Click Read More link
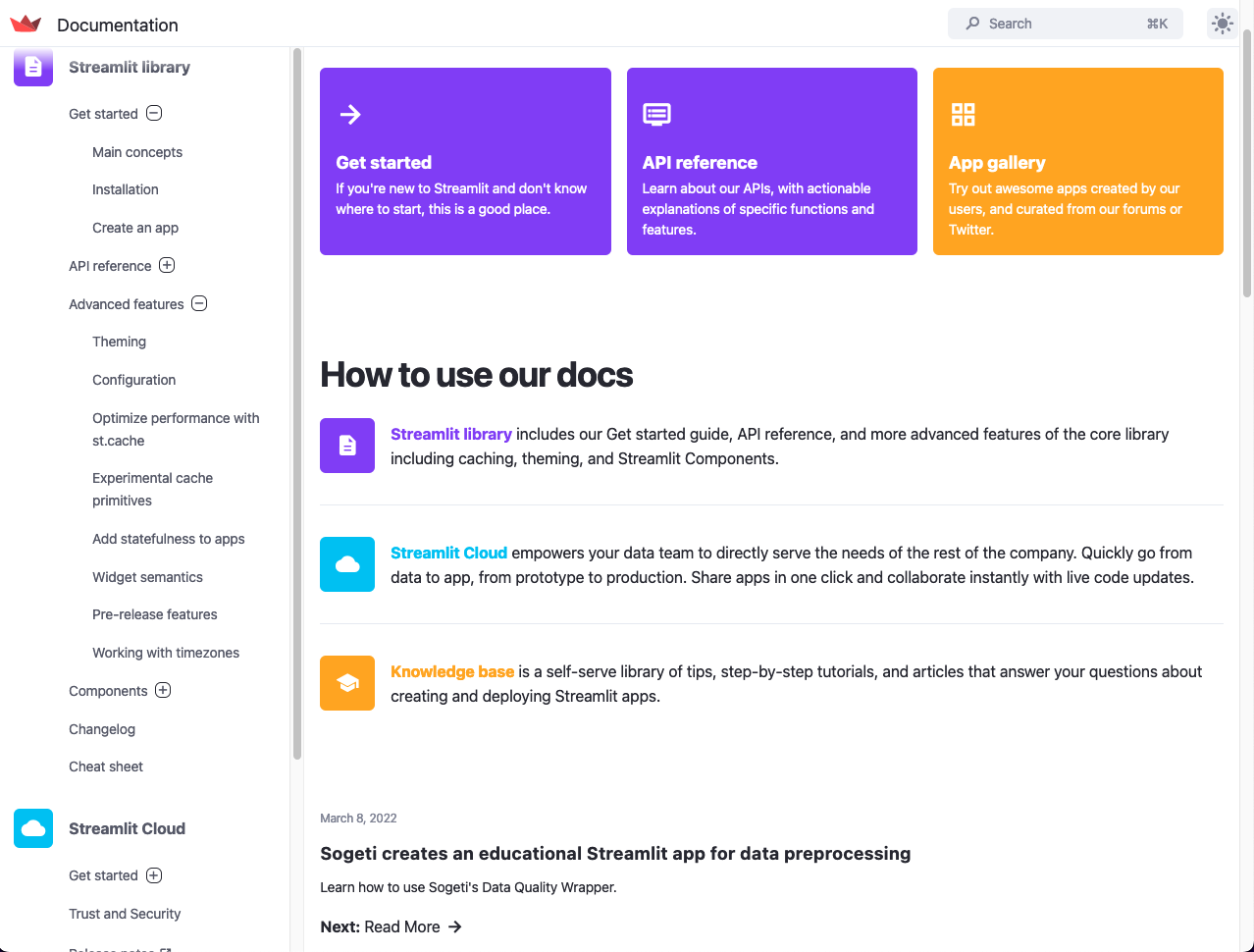Image resolution: width=1254 pixels, height=952 pixels. point(401,926)
